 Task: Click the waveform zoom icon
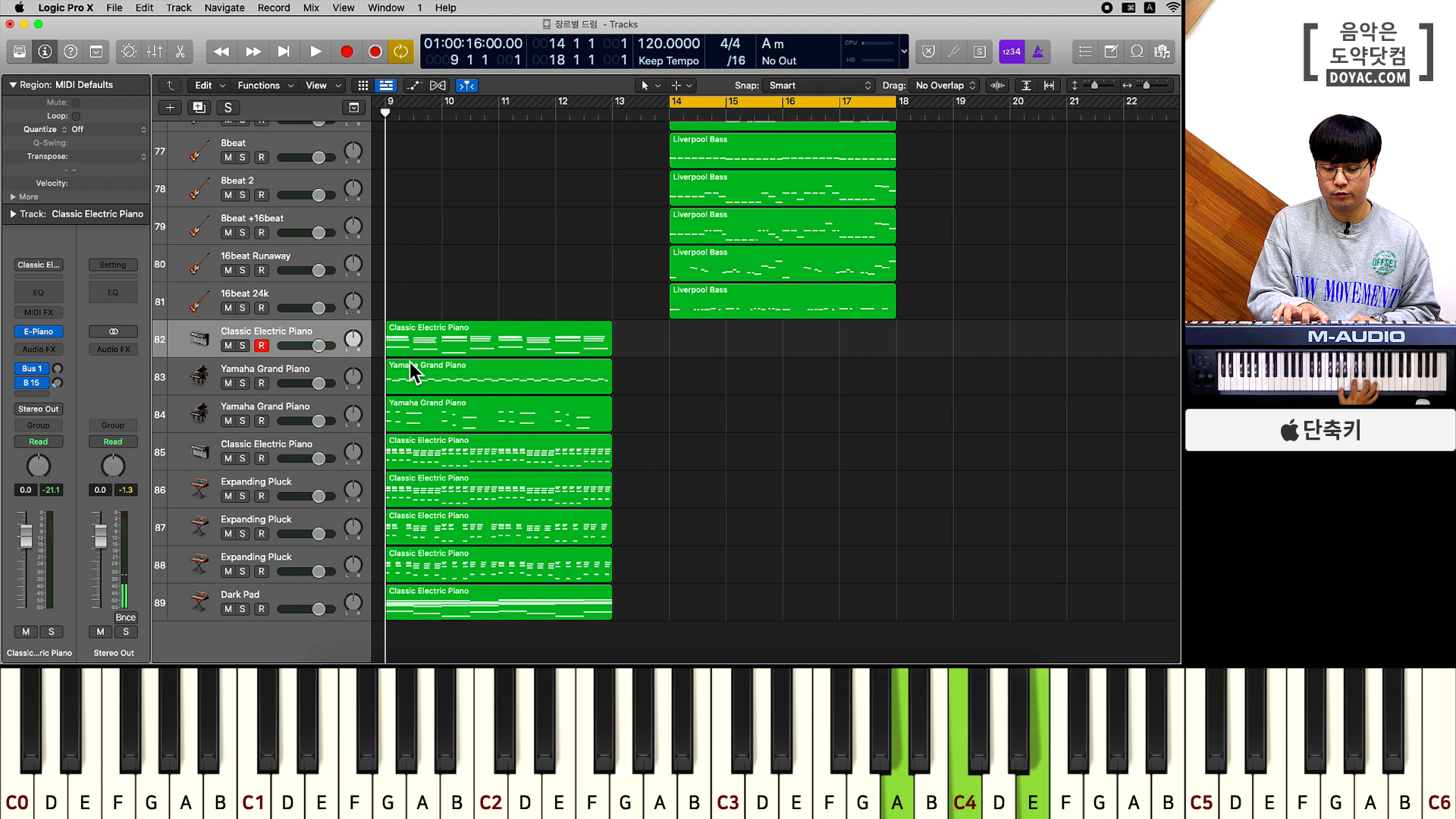[997, 86]
